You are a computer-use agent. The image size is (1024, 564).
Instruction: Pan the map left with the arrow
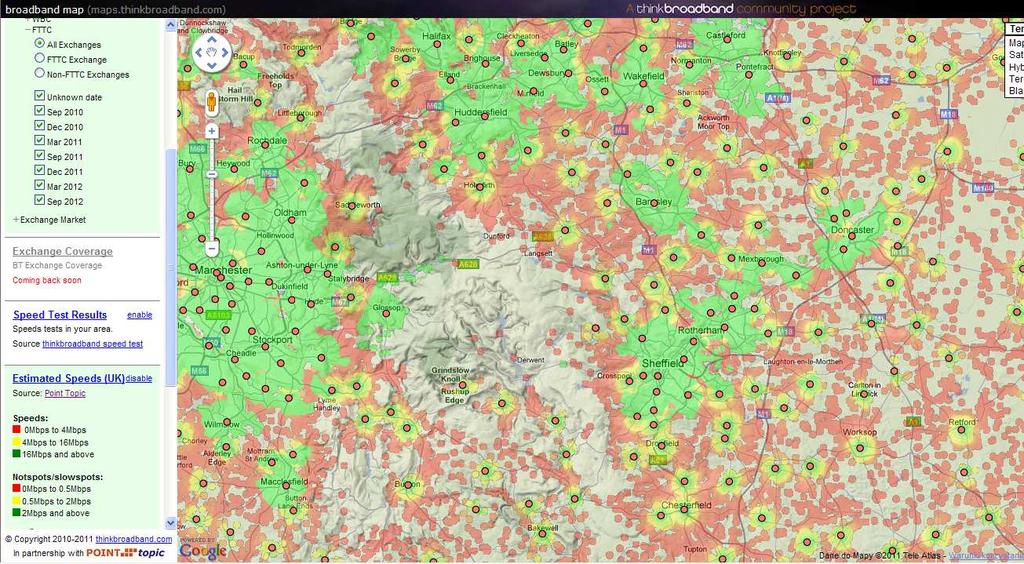tap(198, 52)
